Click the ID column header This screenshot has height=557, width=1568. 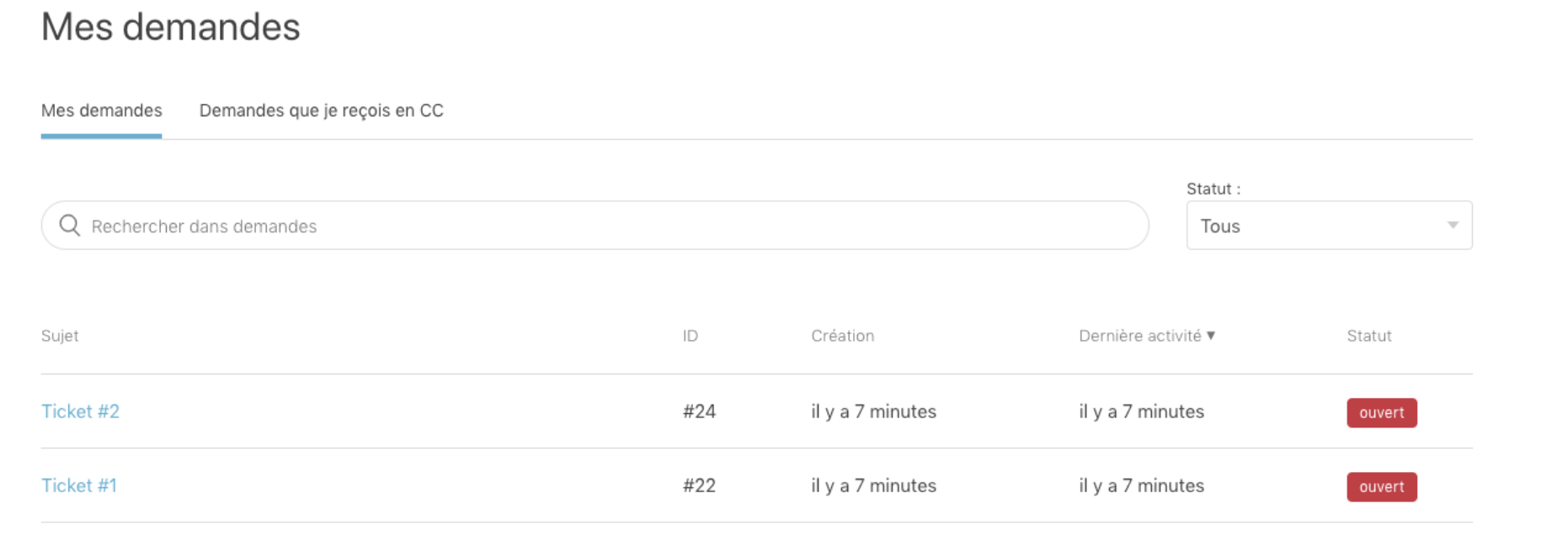(x=691, y=336)
